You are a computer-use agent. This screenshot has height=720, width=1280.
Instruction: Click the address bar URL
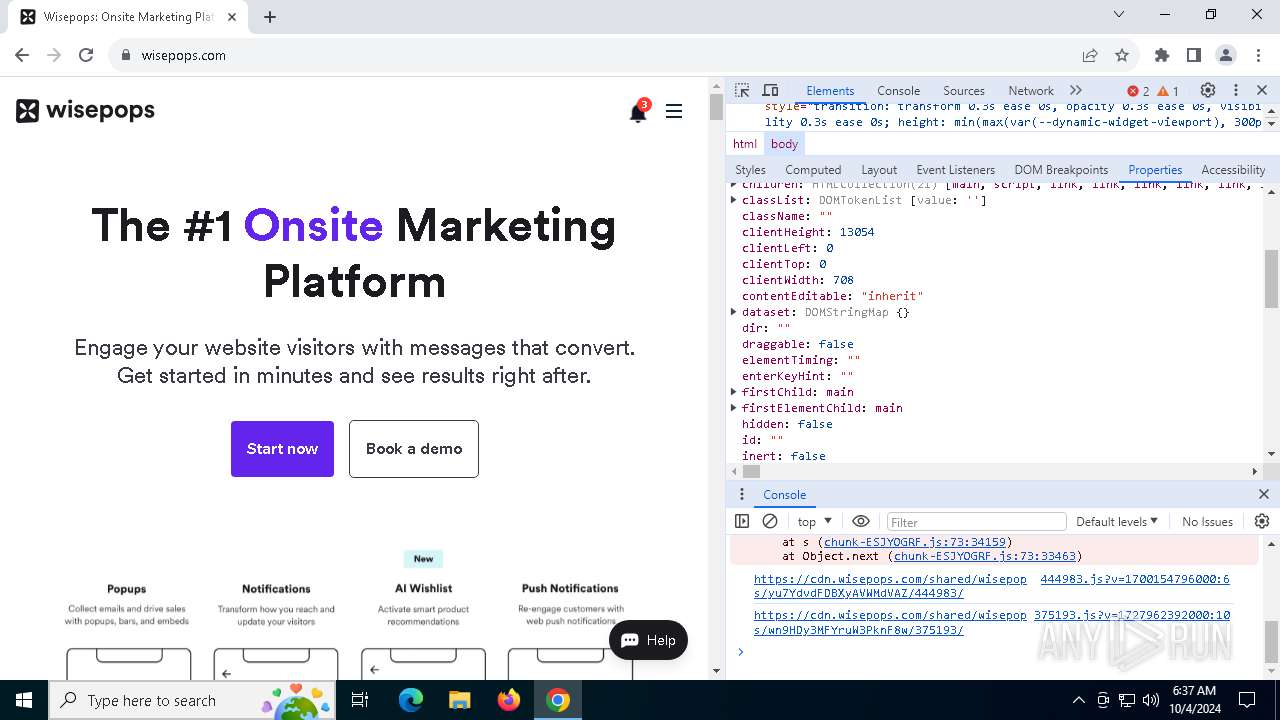[x=183, y=55]
